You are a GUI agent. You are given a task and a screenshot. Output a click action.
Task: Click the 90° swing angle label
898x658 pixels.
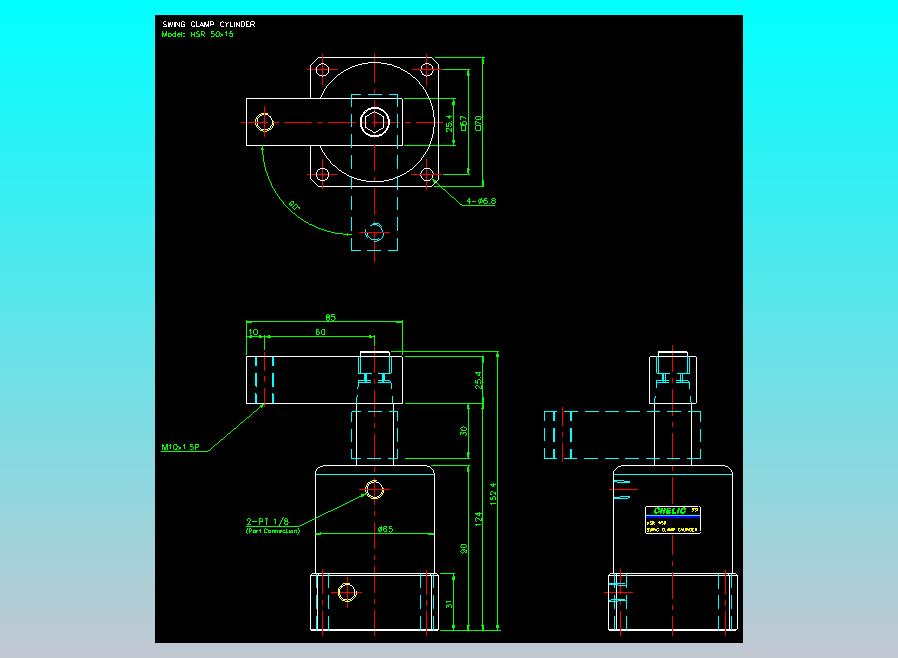pos(294,206)
